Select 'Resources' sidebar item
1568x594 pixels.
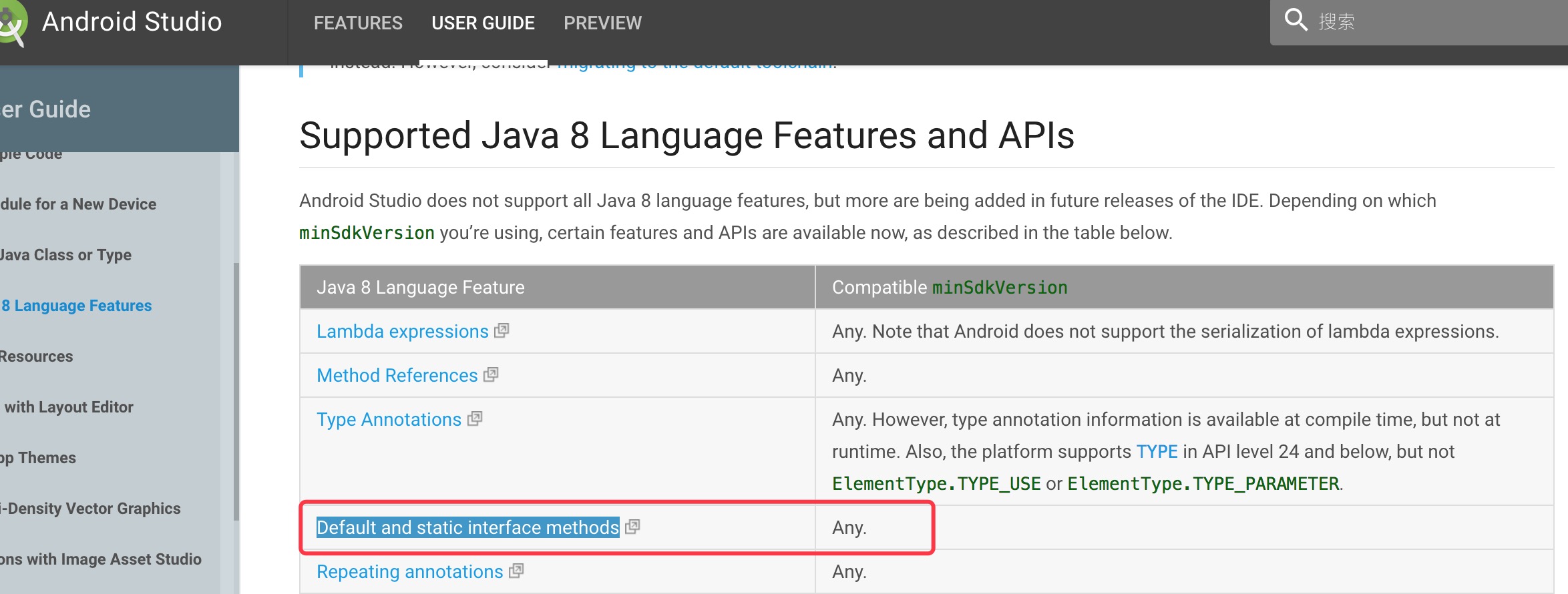[36, 356]
